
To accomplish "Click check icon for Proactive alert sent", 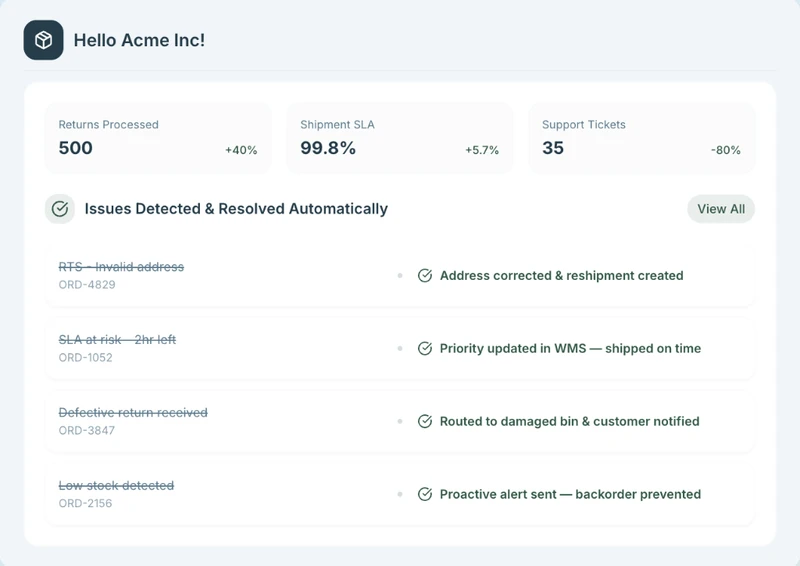I will point(425,494).
